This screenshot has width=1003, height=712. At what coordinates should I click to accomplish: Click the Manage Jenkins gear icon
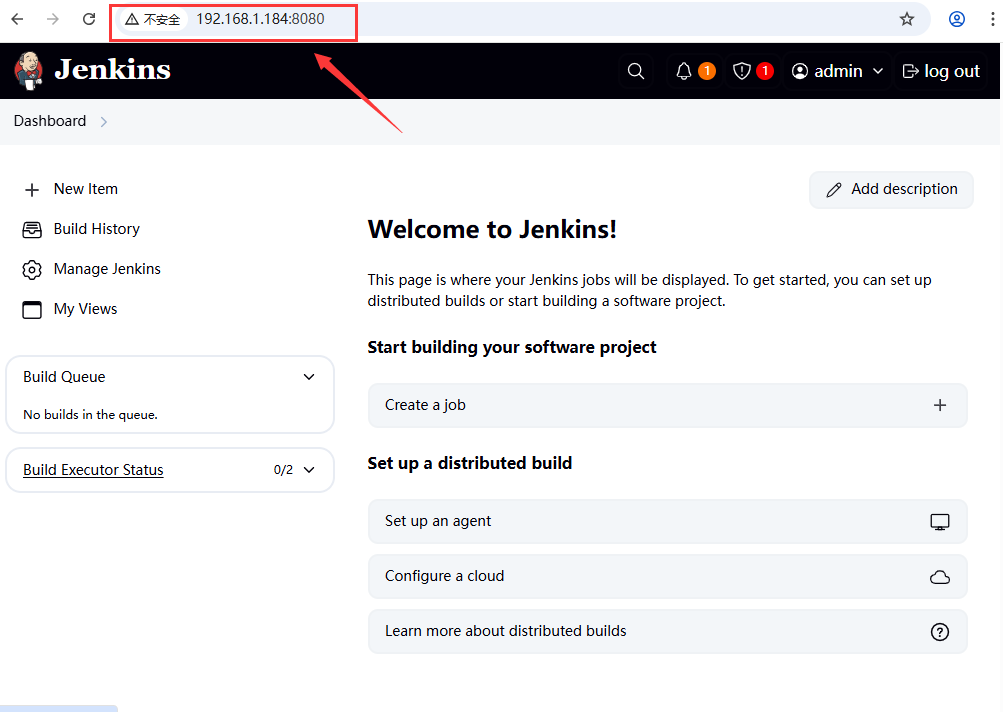(31, 269)
